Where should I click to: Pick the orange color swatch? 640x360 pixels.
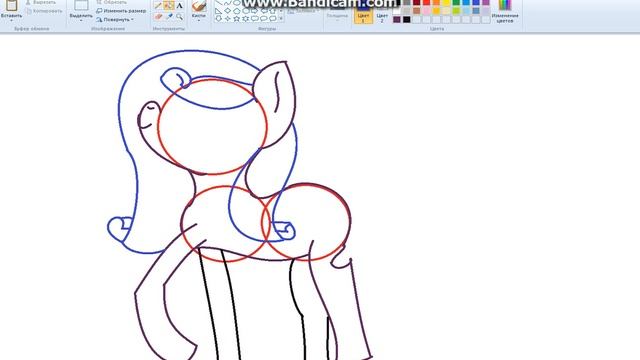point(436,2)
